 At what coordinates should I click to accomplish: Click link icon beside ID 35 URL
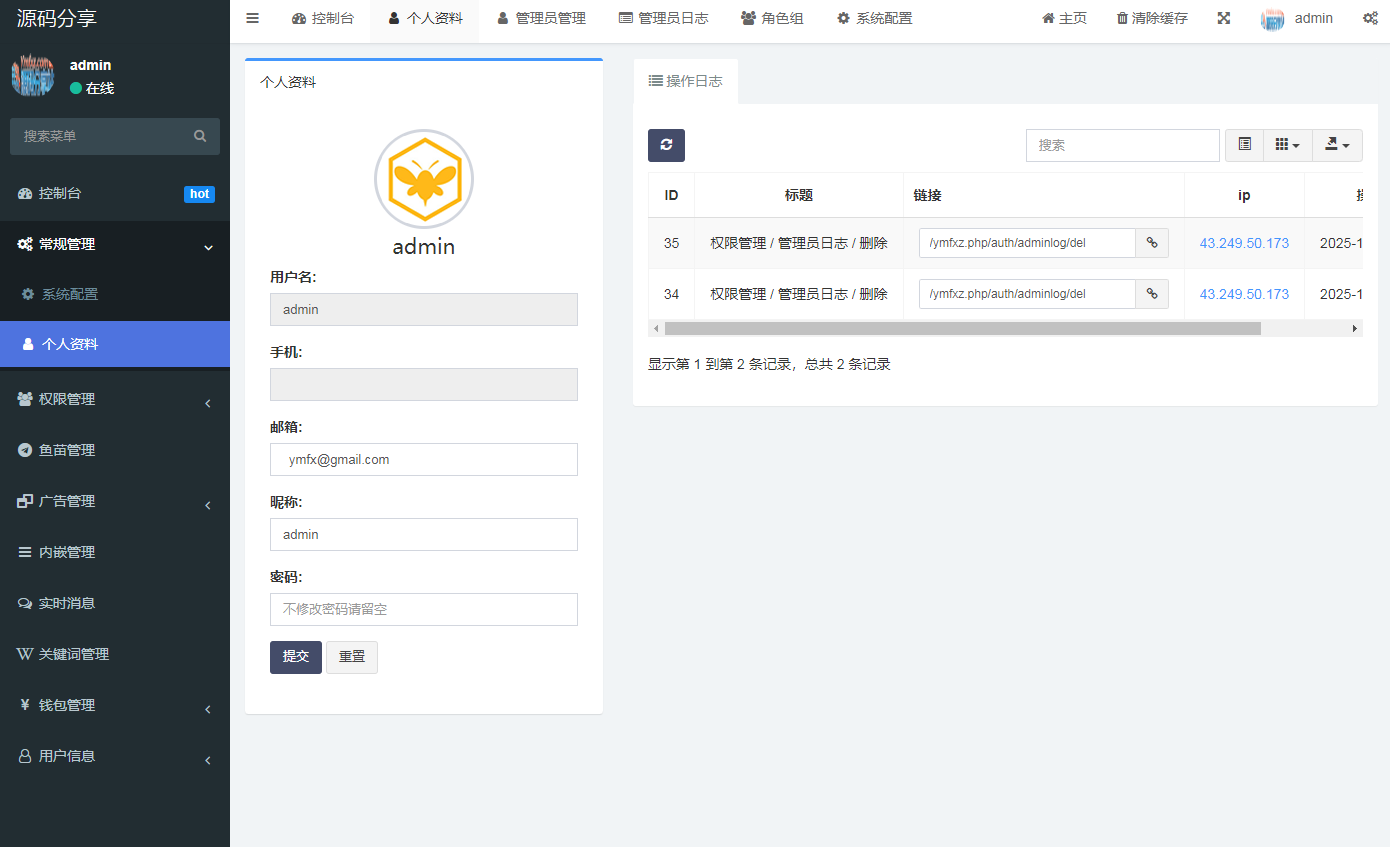pos(1152,243)
